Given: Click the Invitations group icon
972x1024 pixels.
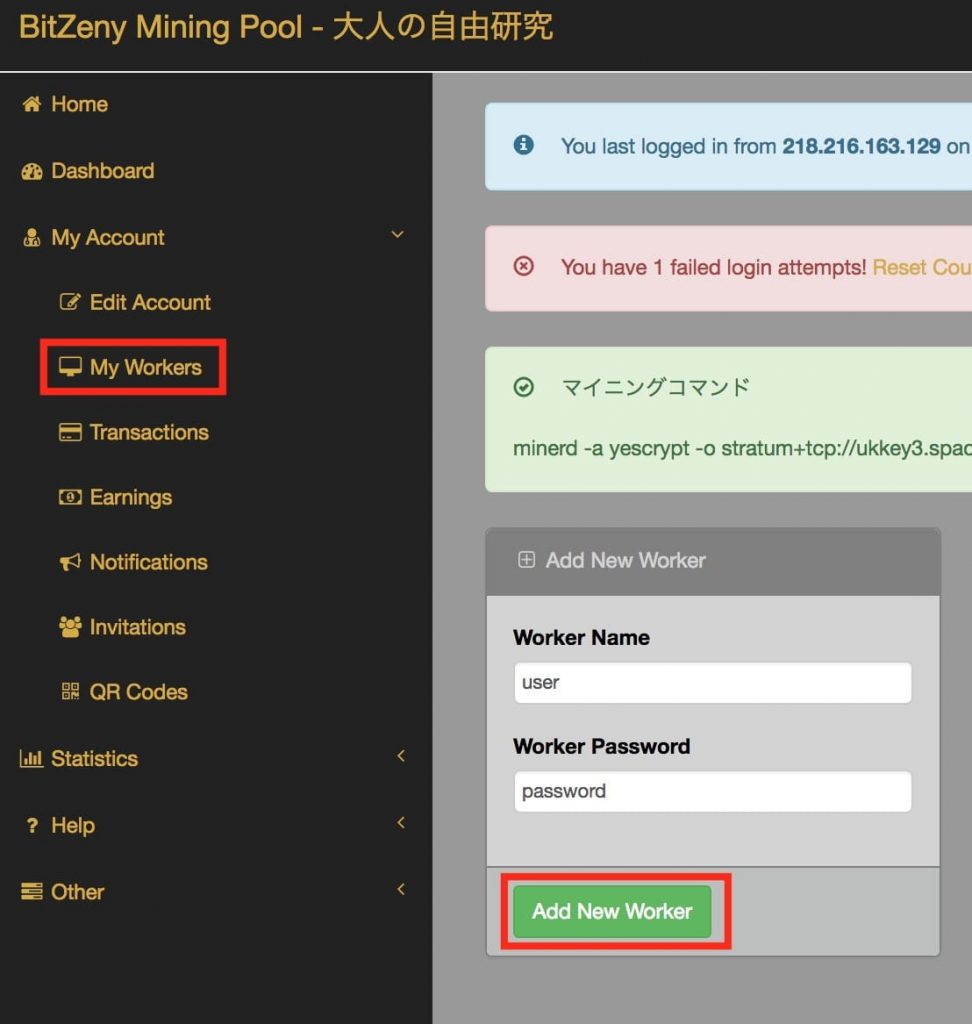Looking at the screenshot, I should coord(70,627).
